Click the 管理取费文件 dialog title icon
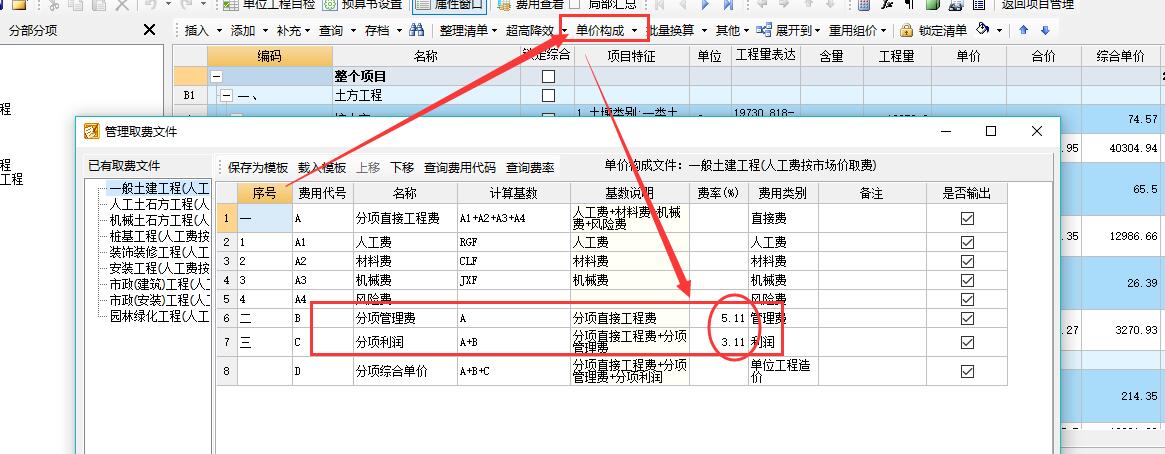The width and height of the screenshot is (1165, 454). point(91,132)
